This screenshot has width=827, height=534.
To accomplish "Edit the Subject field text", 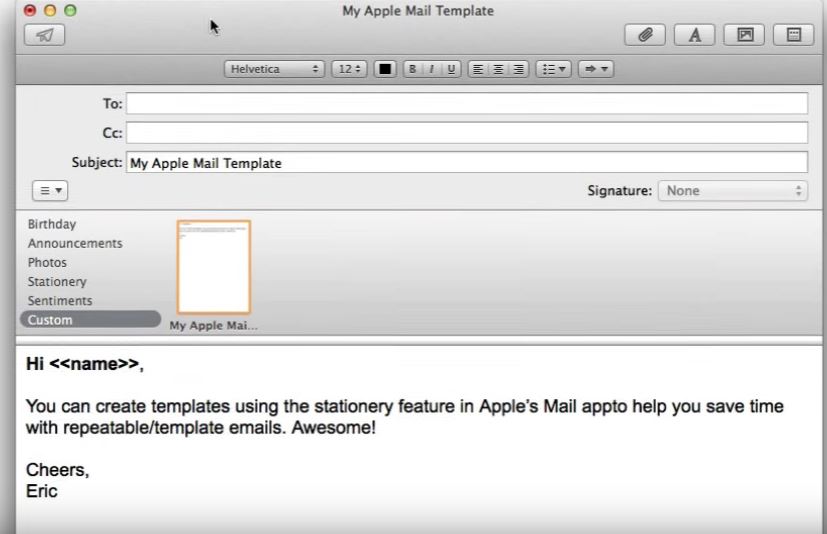I will coord(467,163).
